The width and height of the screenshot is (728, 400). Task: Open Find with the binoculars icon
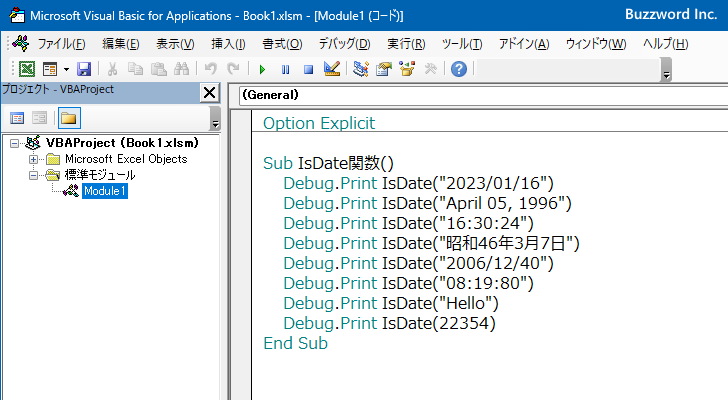[x=182, y=69]
